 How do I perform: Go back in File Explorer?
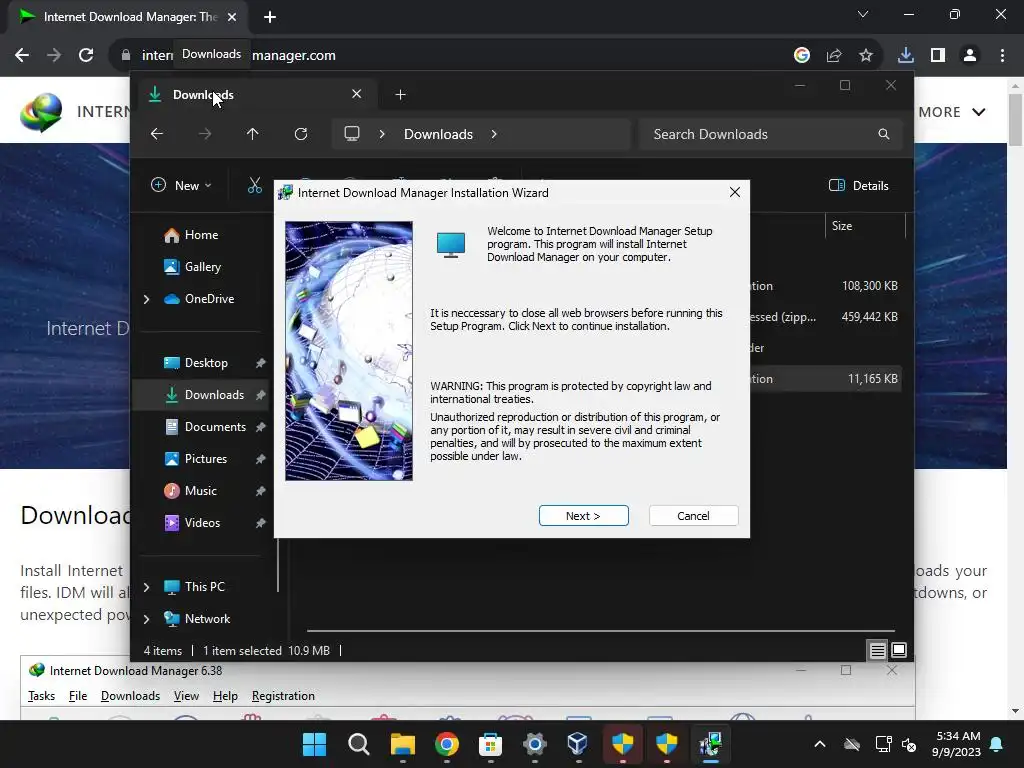tap(157, 134)
